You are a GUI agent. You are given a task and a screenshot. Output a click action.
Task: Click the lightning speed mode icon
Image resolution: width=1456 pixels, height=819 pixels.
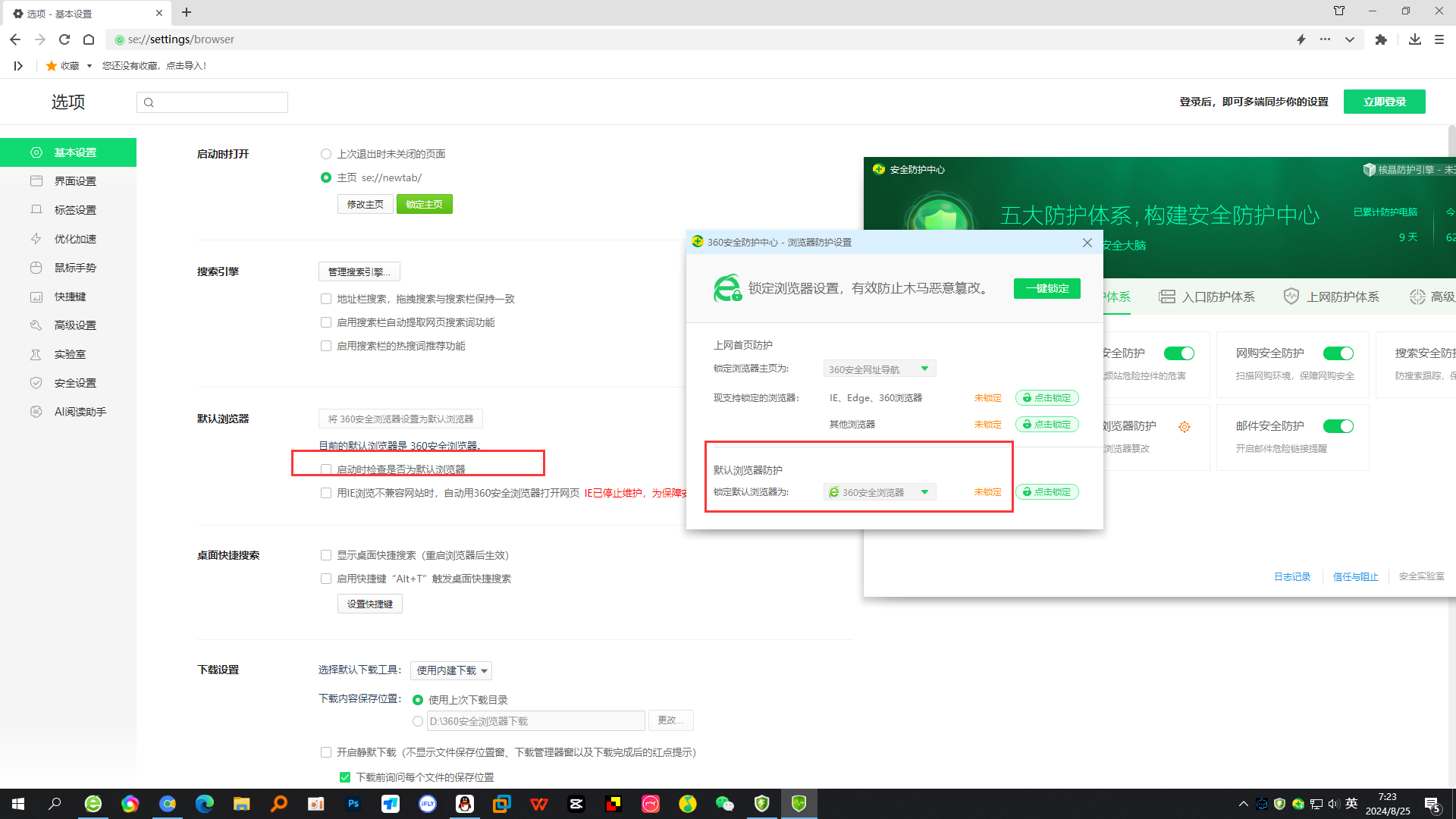click(1301, 39)
